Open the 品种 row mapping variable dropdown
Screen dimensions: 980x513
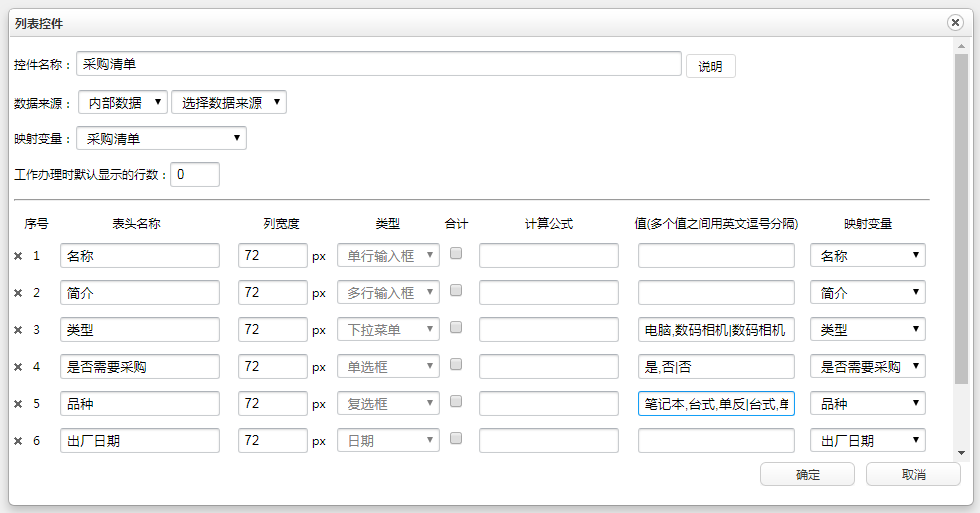pos(867,404)
